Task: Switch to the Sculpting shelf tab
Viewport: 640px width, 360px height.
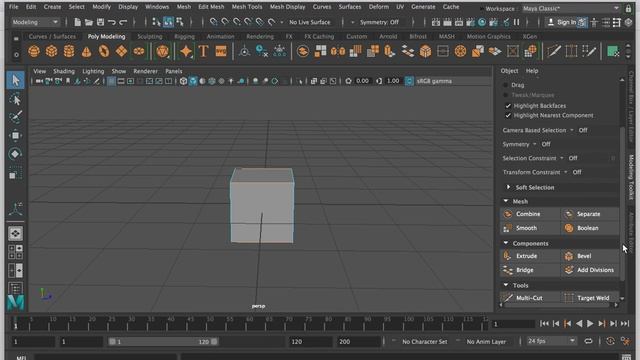Action: tap(150, 36)
